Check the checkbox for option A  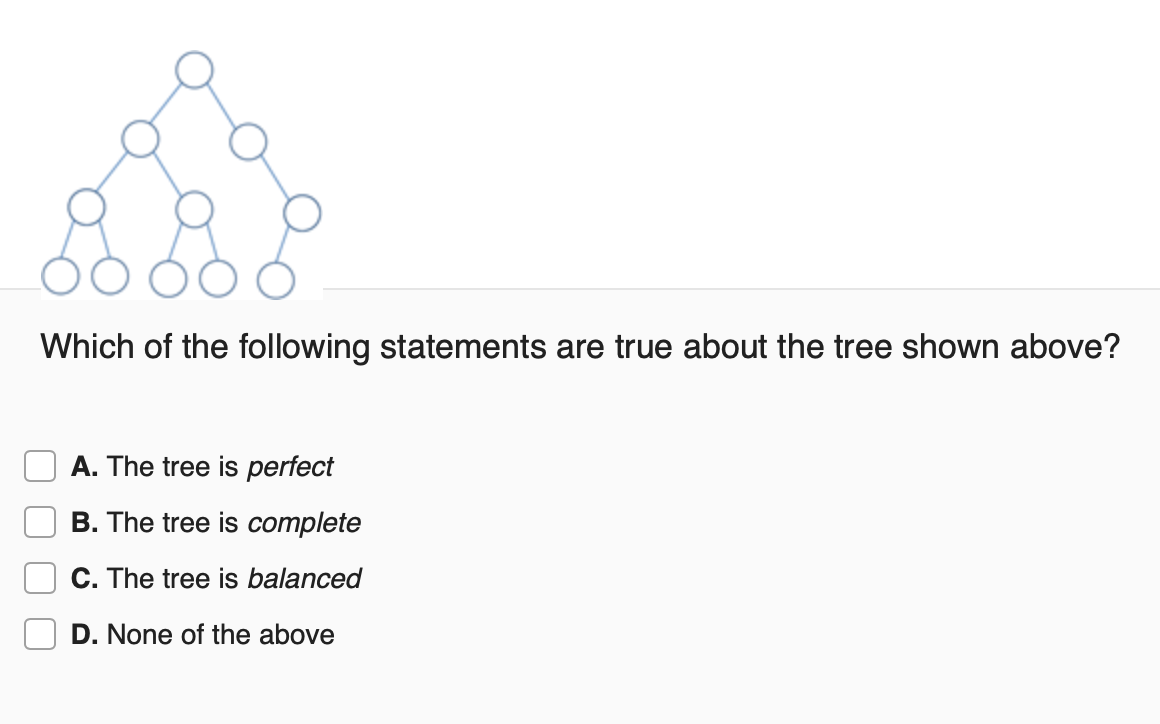[39, 466]
